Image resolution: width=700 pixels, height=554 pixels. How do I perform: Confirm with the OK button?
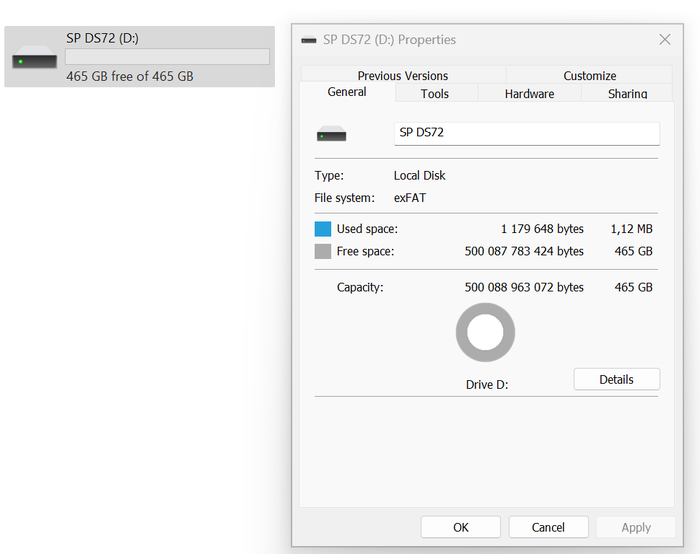point(460,527)
